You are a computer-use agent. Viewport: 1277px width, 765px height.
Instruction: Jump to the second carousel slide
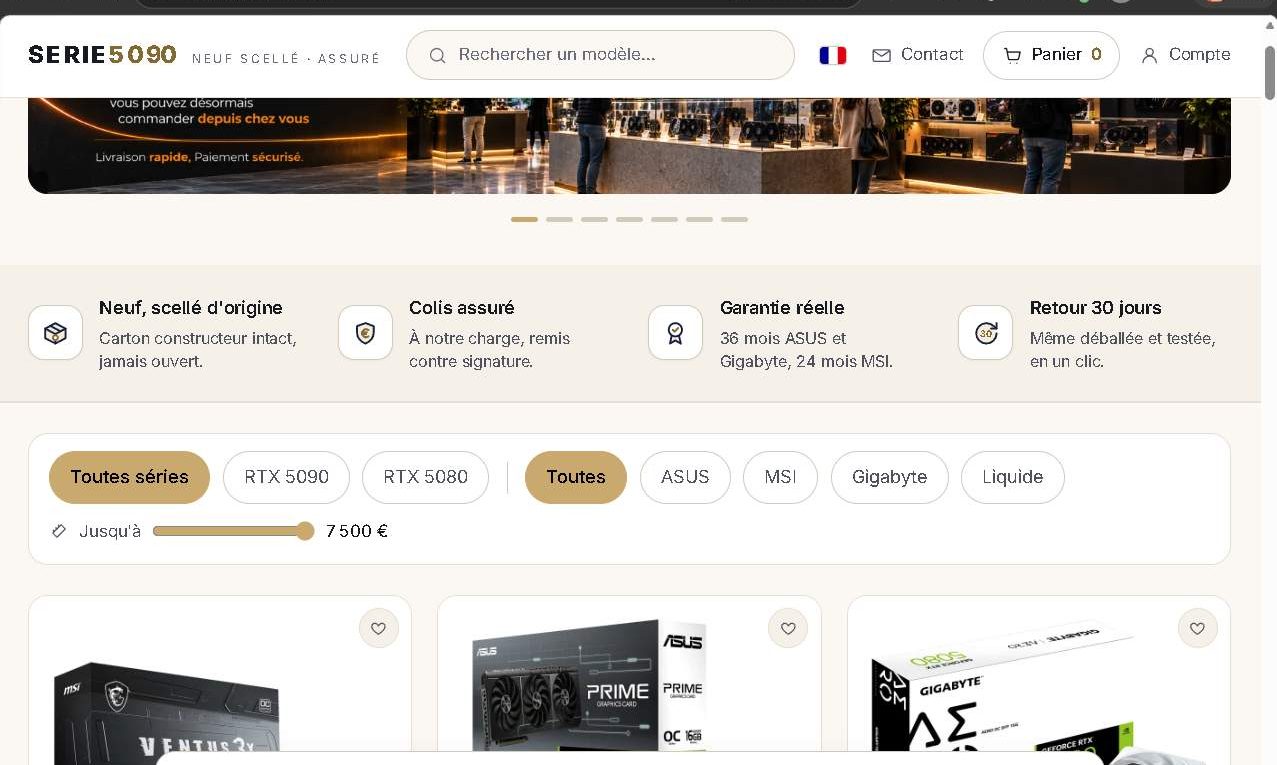559,219
